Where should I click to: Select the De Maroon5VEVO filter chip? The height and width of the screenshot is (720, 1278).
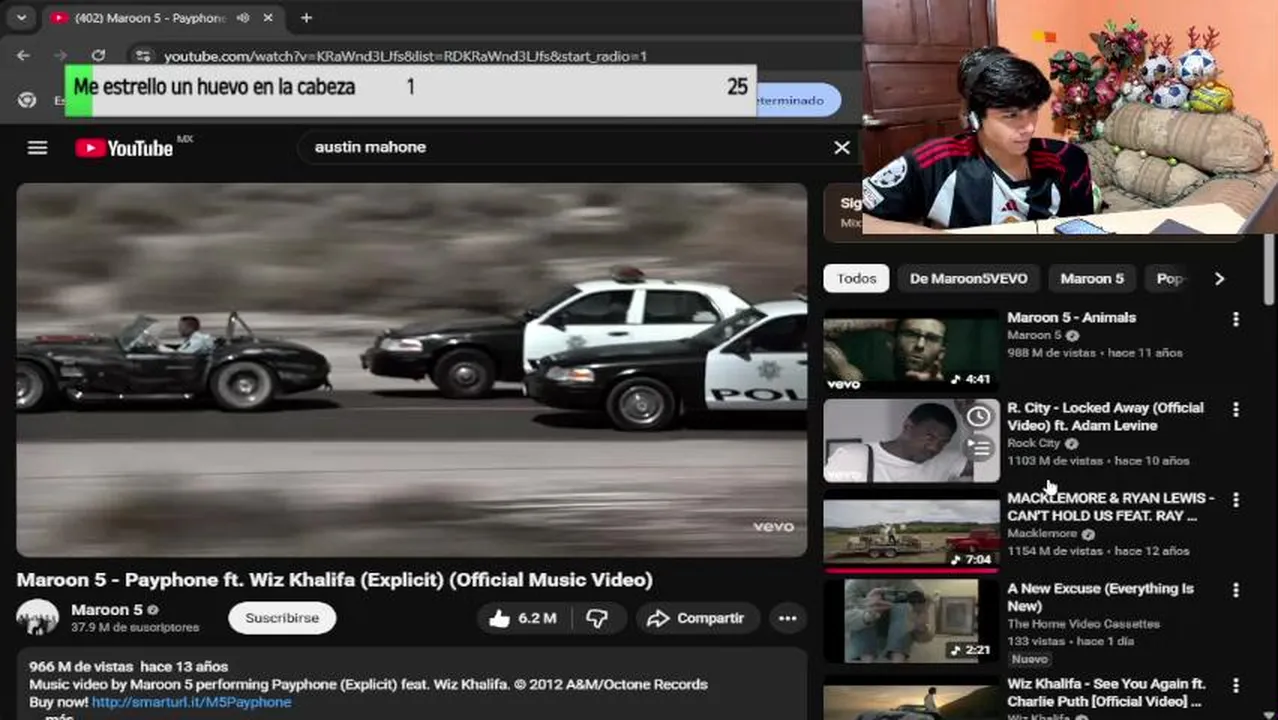(968, 278)
